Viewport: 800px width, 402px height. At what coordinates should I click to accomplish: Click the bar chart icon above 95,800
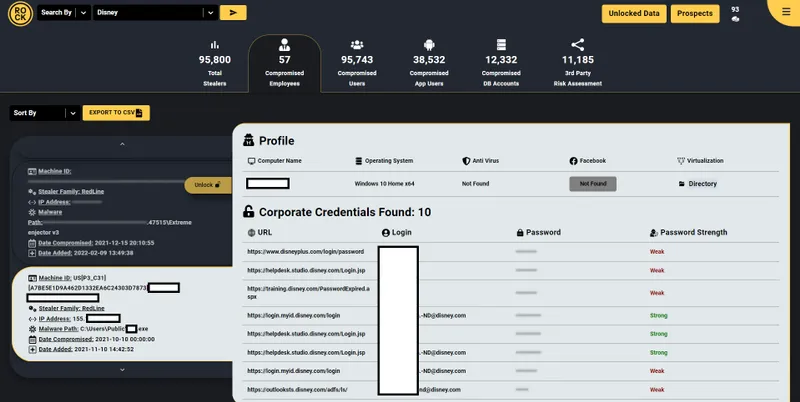point(215,45)
